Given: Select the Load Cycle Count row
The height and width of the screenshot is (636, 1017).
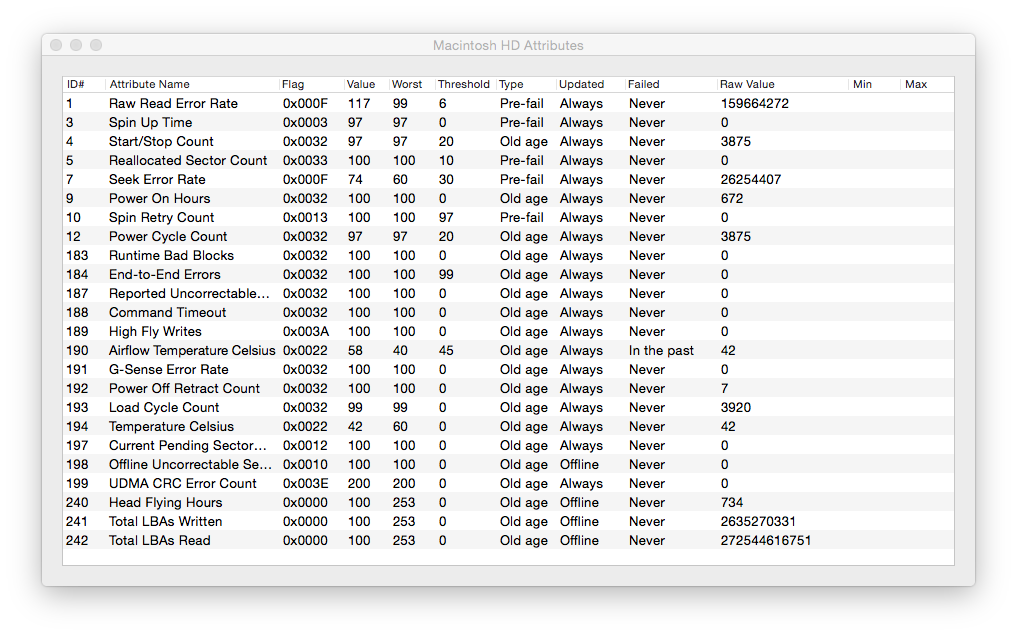Looking at the screenshot, I should pos(508,407).
